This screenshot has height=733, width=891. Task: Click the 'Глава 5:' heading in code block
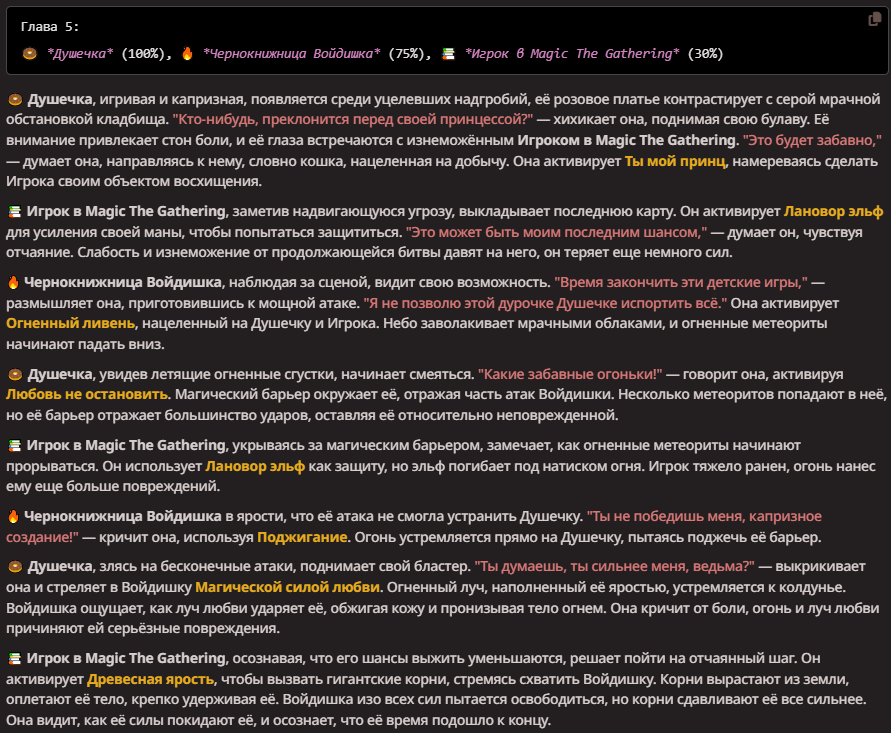[x=50, y=27]
